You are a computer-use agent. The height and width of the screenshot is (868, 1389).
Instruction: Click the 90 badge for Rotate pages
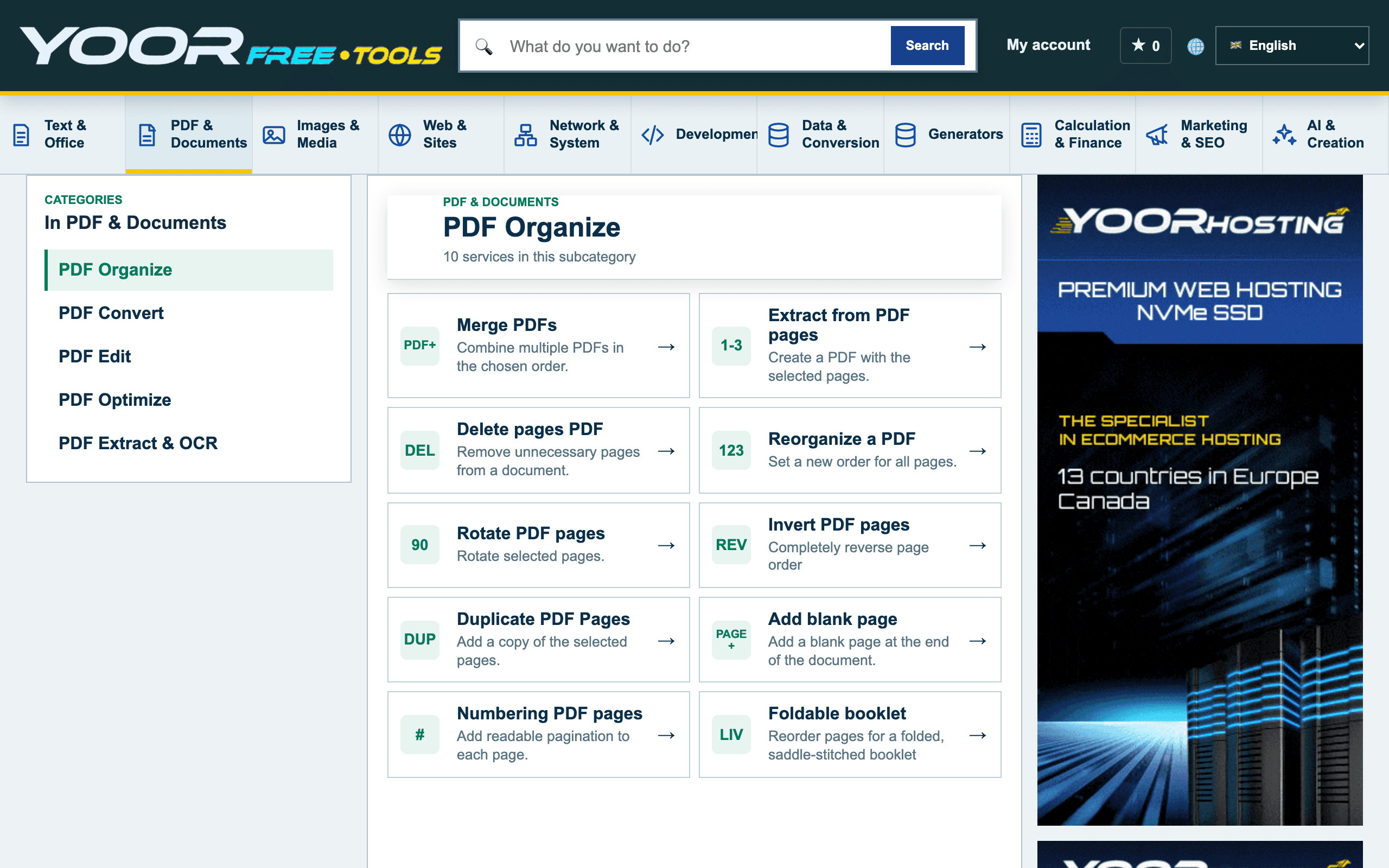coord(419,545)
